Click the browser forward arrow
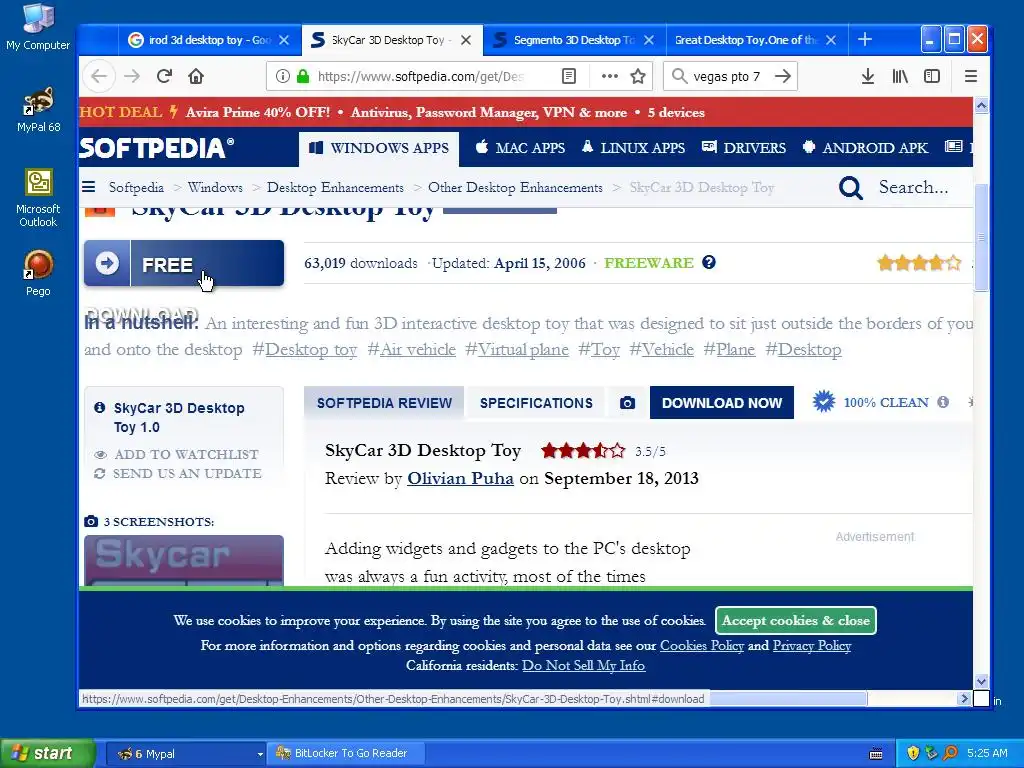 (132, 76)
